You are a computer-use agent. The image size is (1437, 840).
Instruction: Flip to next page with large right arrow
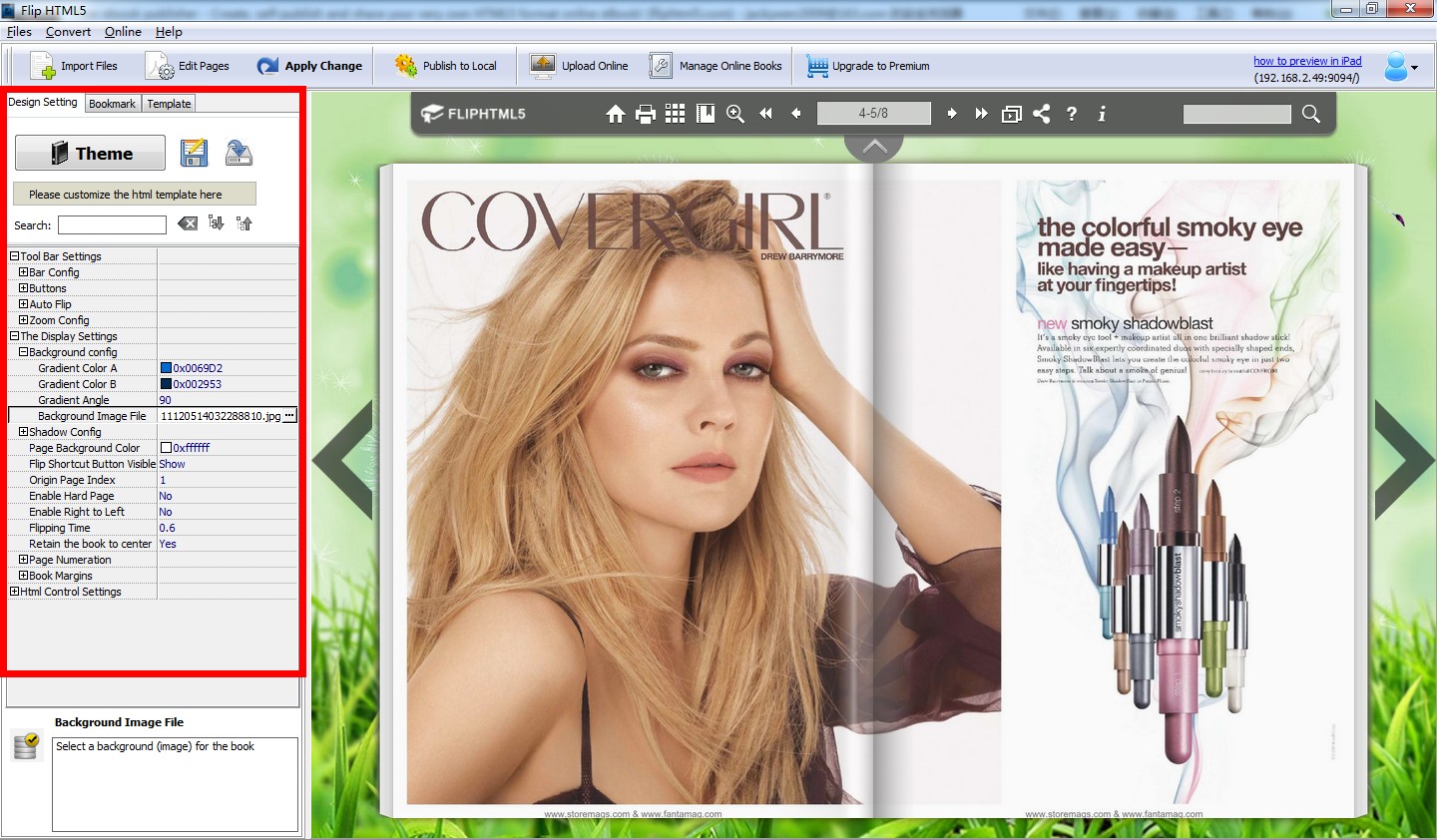[1404, 460]
